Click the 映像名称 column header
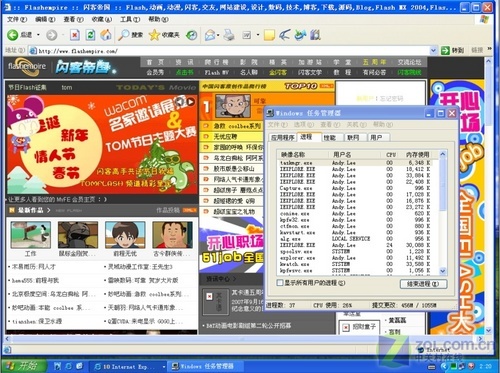The width and height of the screenshot is (500, 373). (x=304, y=154)
